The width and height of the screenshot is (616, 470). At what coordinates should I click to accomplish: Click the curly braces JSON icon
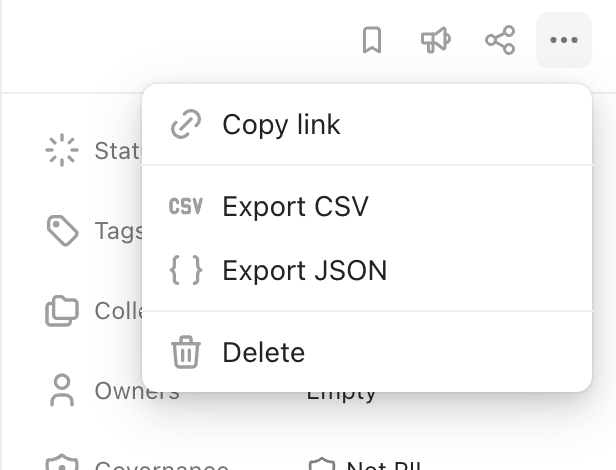tap(186, 270)
